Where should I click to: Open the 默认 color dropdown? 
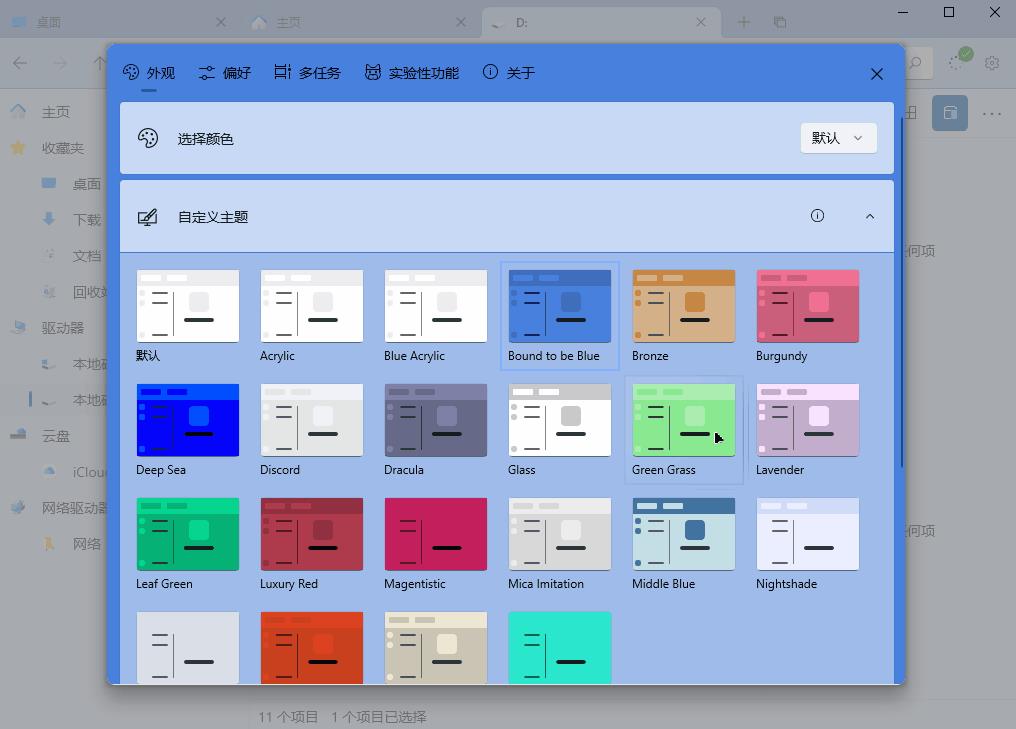coord(838,138)
